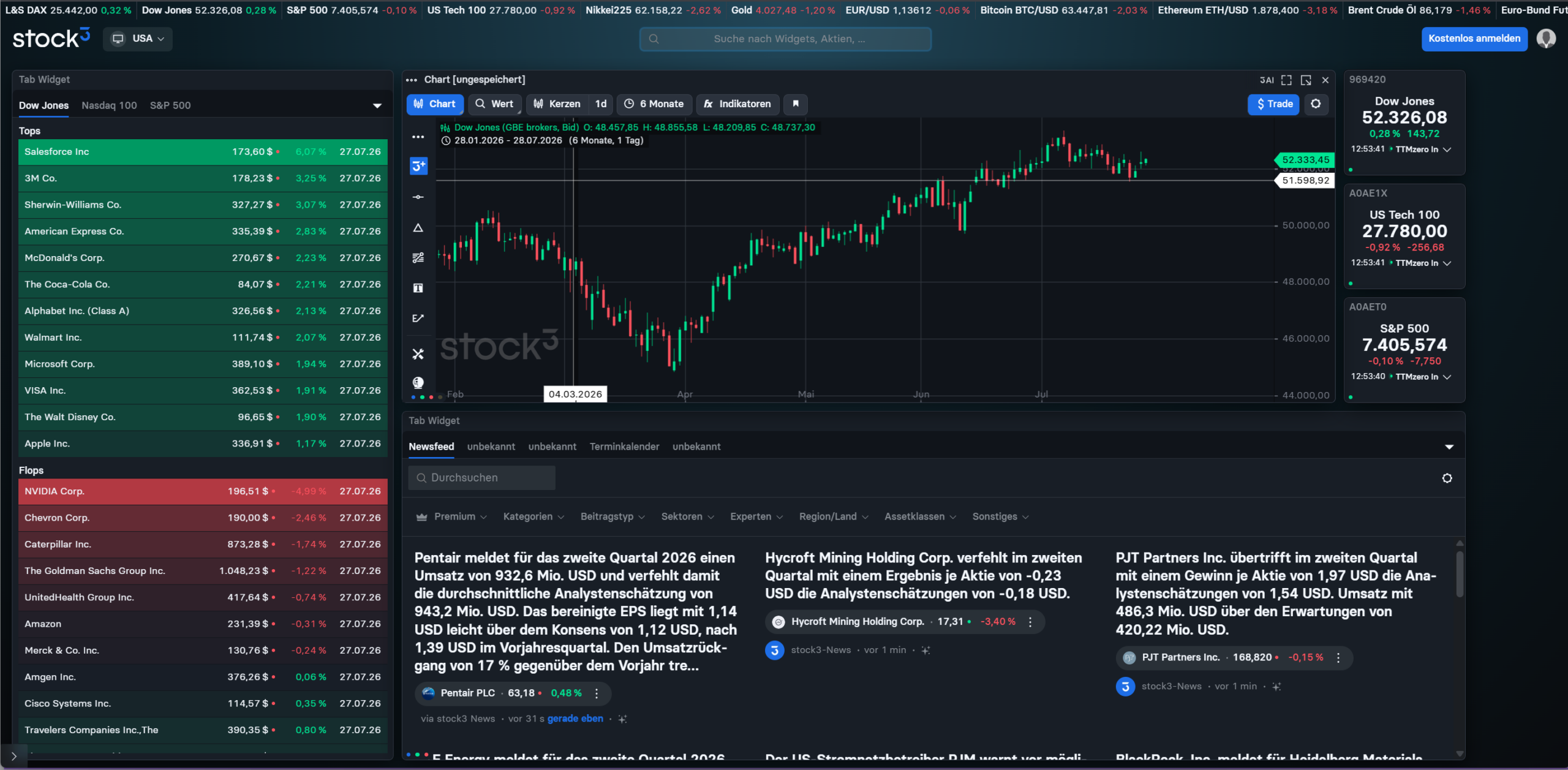Click the Chart mode button
The width and height of the screenshot is (1568, 770).
tap(435, 104)
